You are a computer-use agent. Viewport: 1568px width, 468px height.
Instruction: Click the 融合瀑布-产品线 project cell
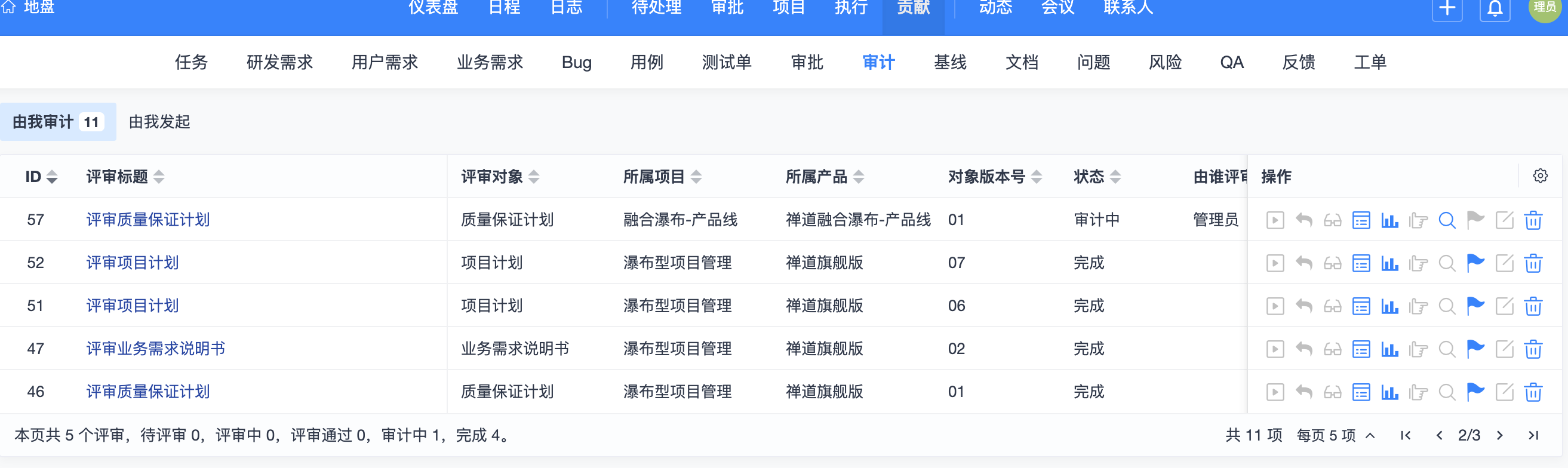click(680, 220)
